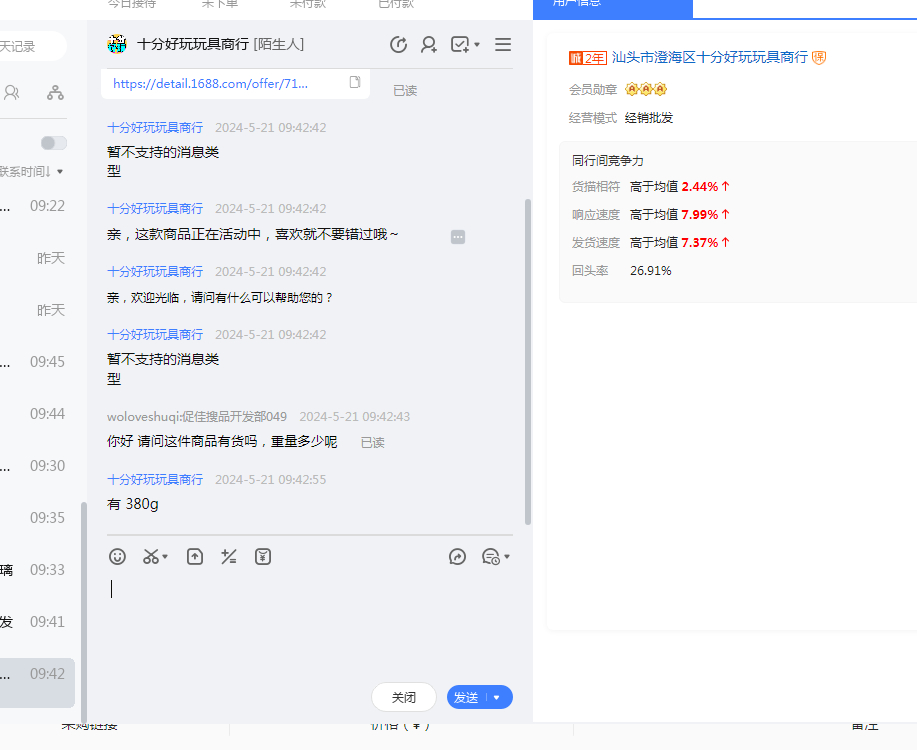Viewport: 917px width, 750px height.
Task: Click the forward message bubble icon
Action: point(458,557)
